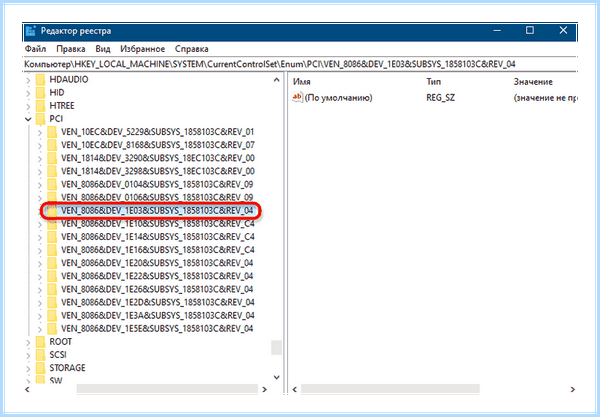The height and width of the screenshot is (417, 600).
Task: Click tree vertical scrollbar thumb
Action: click(x=276, y=348)
